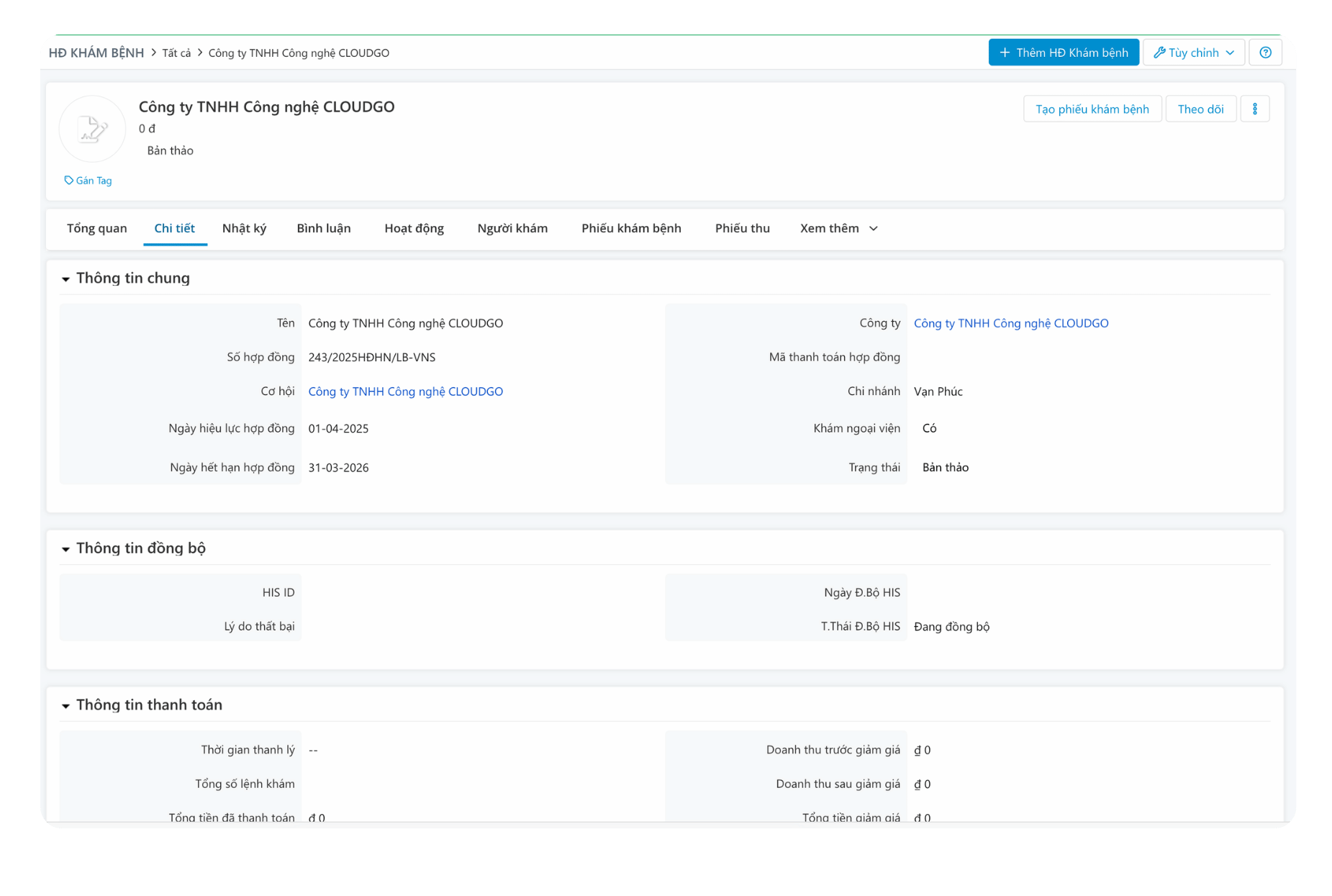Screen dimensions: 1332x896
Task: Click the Tên field value text
Action: click(406, 323)
